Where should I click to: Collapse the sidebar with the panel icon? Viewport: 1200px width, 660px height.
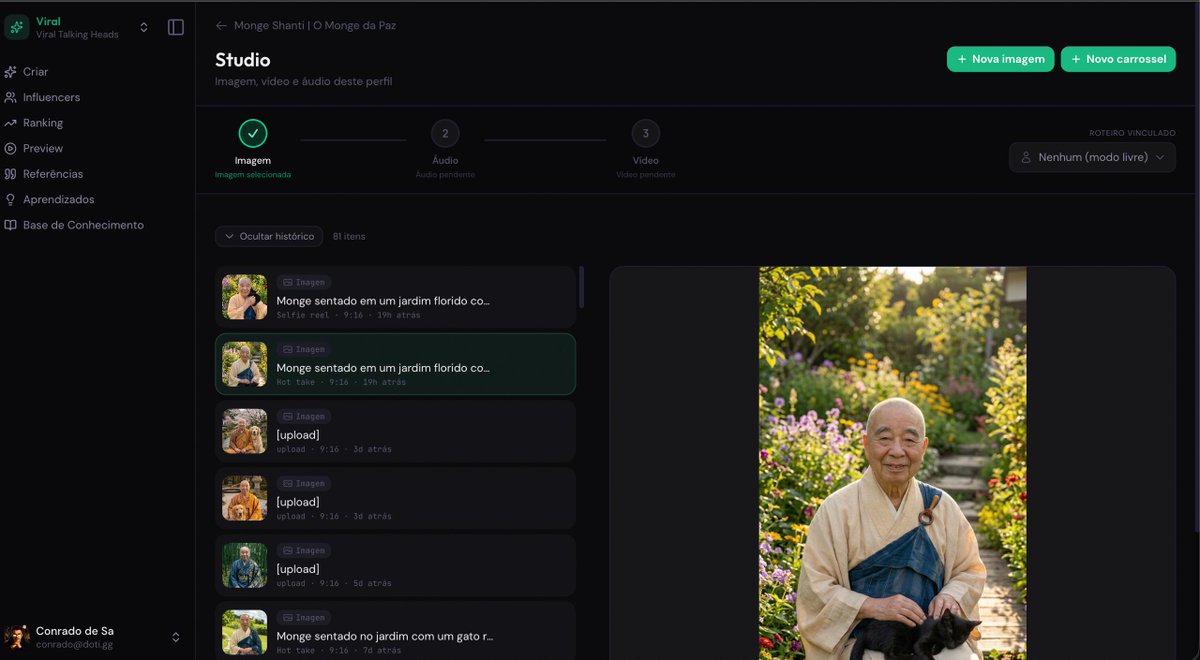pyautogui.click(x=176, y=27)
